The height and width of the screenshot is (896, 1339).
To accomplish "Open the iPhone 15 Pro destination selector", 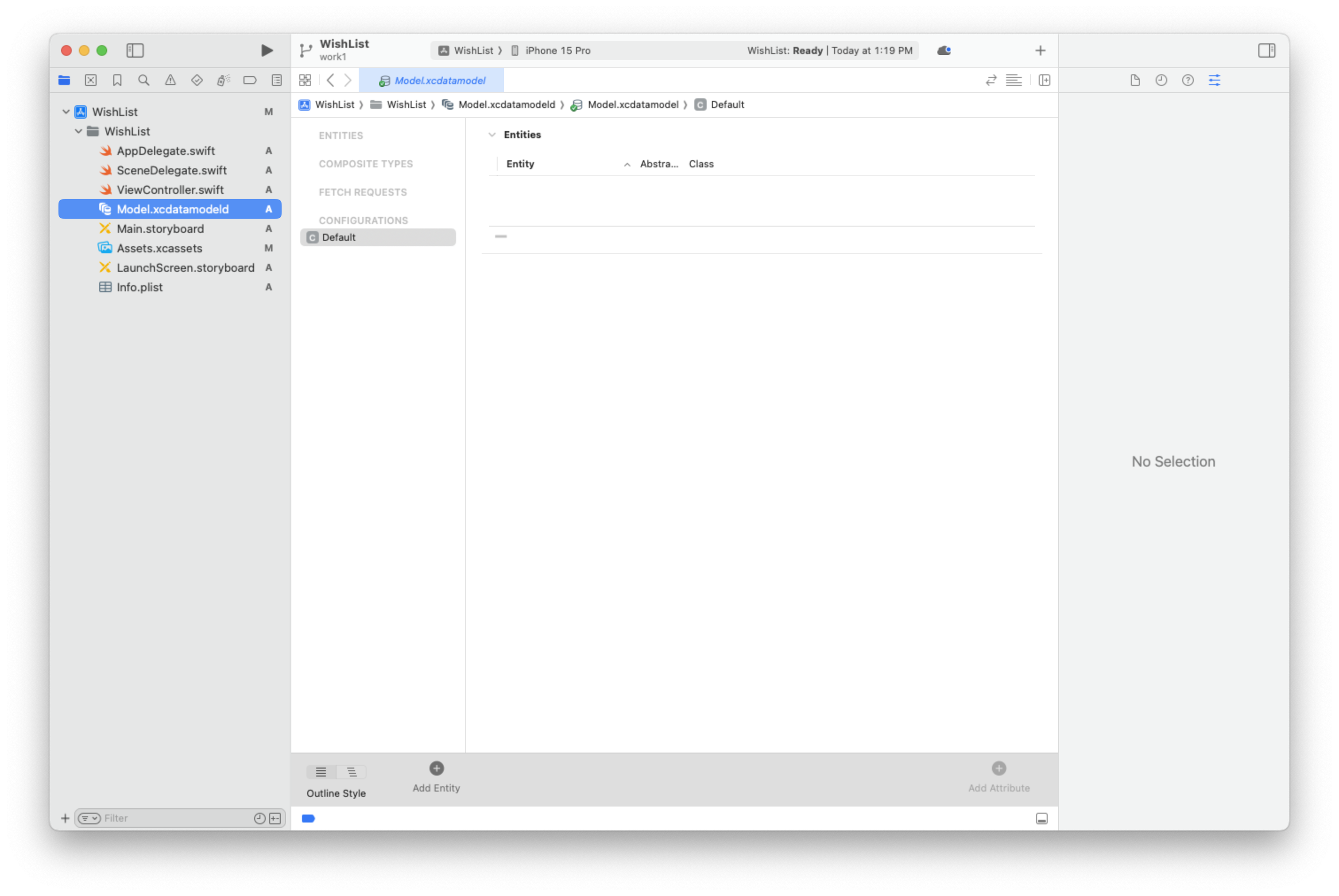I will pos(557,50).
